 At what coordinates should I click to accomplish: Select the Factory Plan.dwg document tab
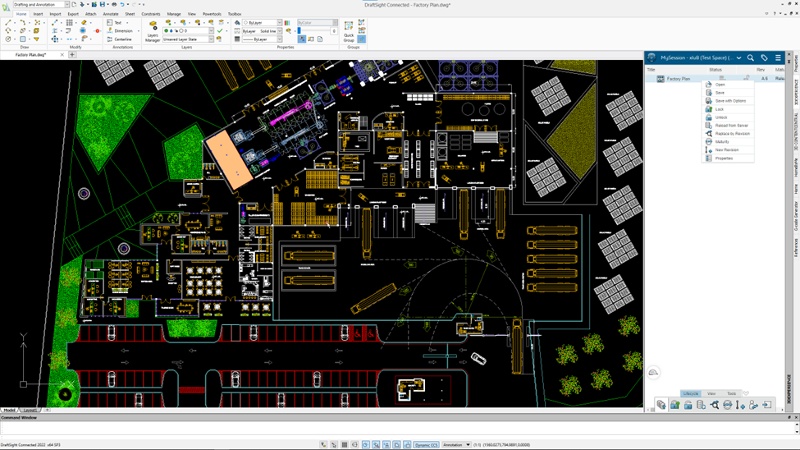(30, 54)
